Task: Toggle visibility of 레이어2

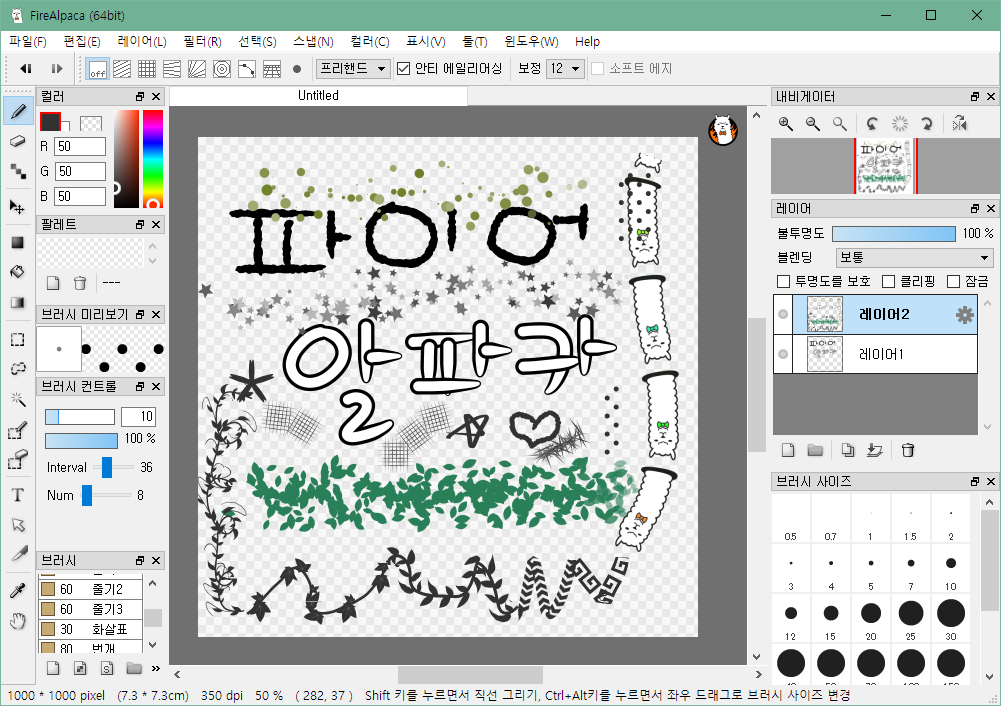Action: coord(783,314)
